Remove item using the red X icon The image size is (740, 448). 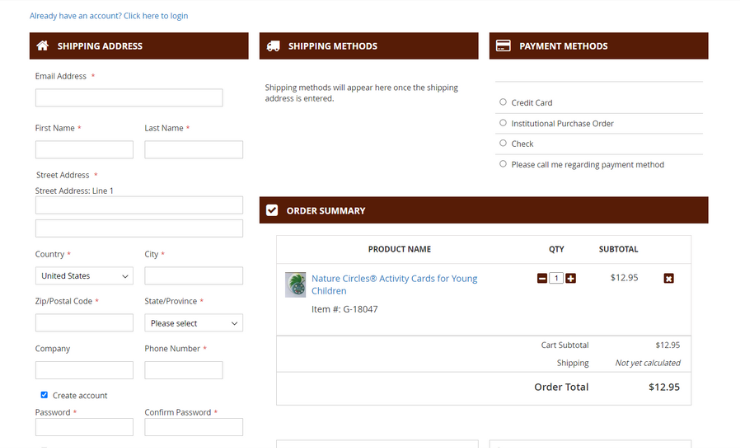pyautogui.click(x=668, y=278)
